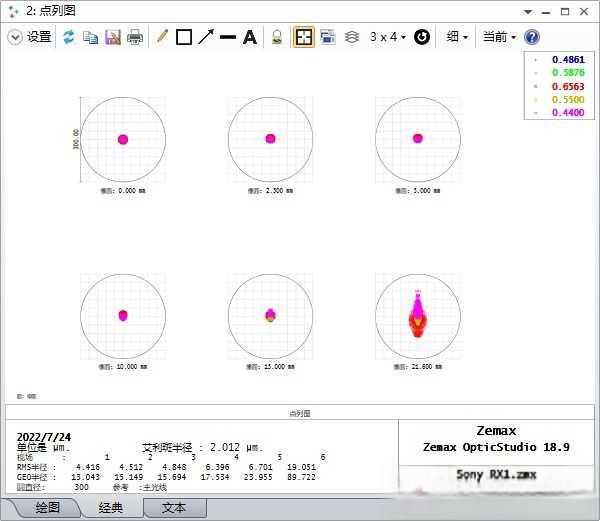600x521 pixels.
Task: Select the text annotation 'A' tool
Action: [x=250, y=37]
